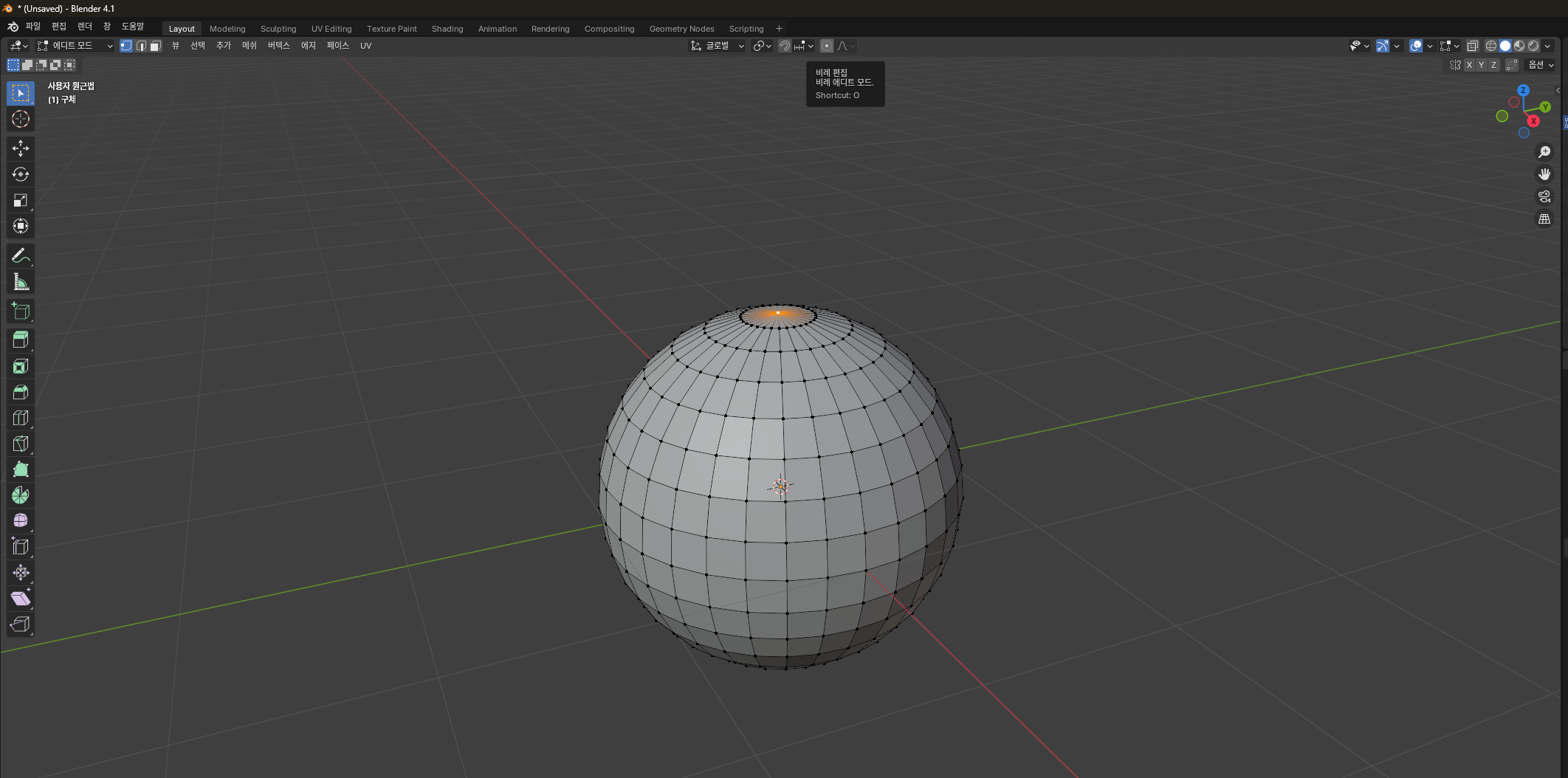
Task: Open the snapping options dropdown
Action: 804,46
